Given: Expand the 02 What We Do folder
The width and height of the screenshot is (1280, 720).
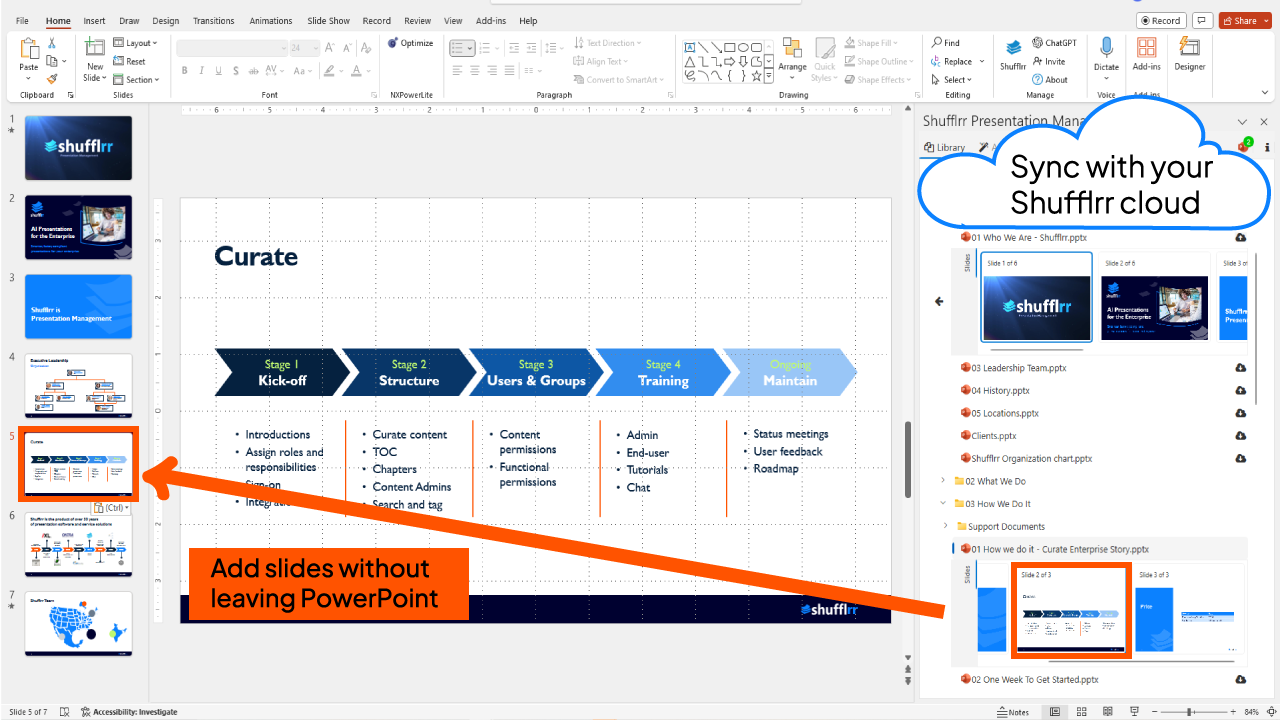Looking at the screenshot, I should (x=942, y=481).
